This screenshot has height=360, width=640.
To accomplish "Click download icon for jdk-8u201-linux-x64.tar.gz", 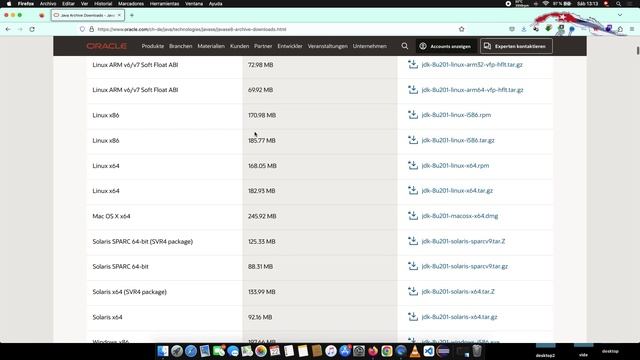I will point(413,190).
